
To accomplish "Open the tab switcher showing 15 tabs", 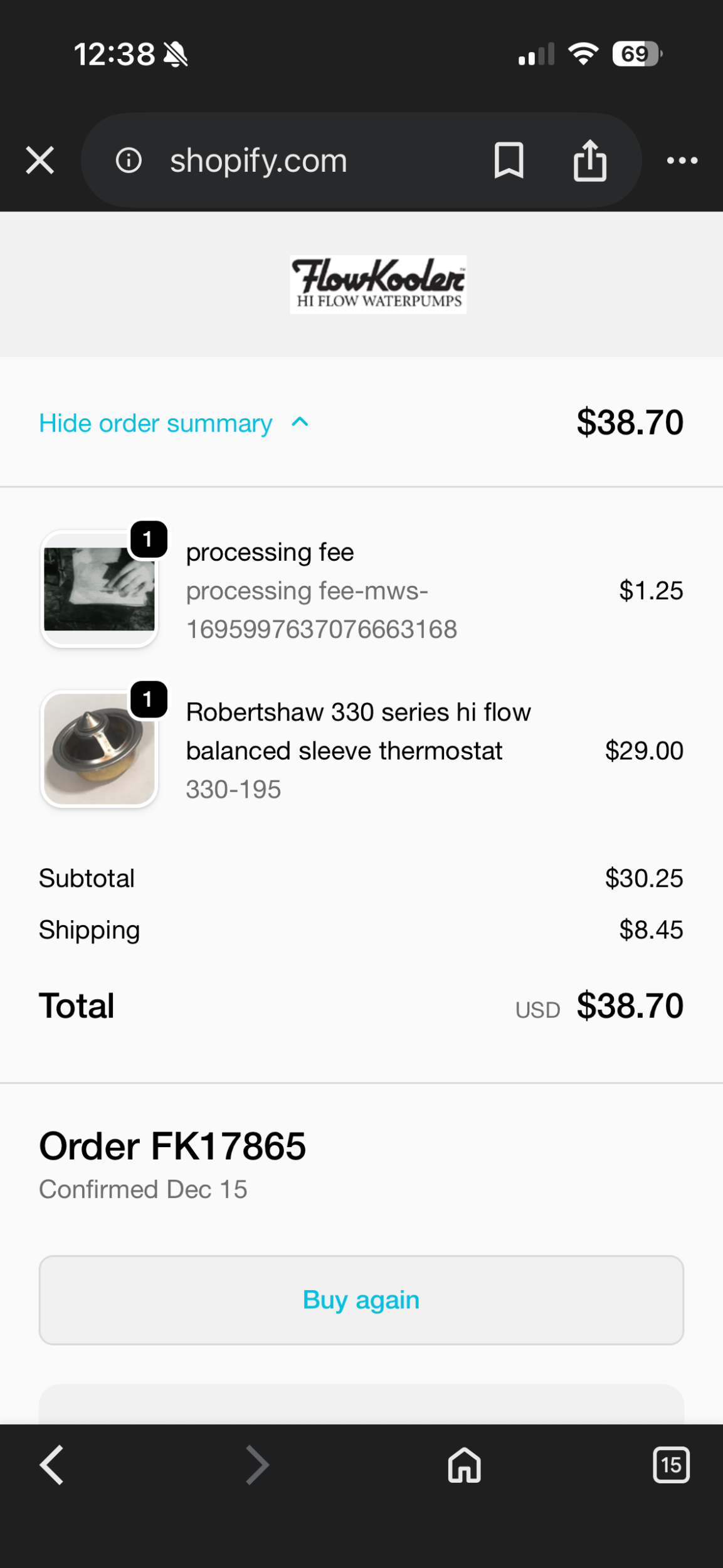I will point(670,1465).
